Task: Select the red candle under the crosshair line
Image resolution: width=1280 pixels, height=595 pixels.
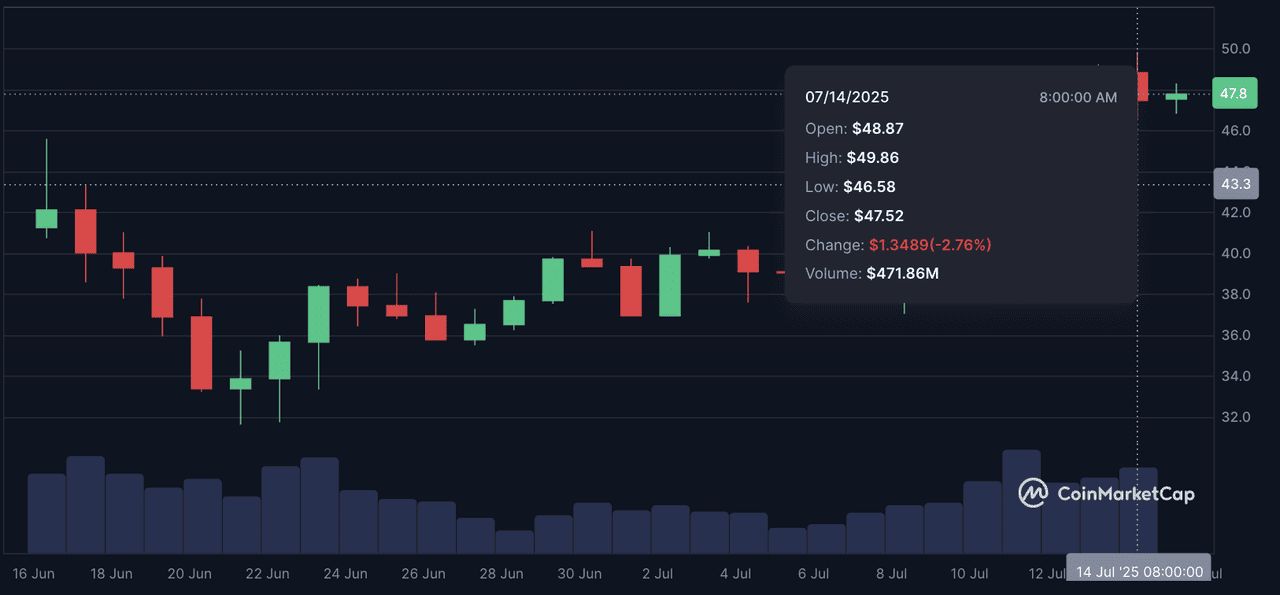Action: [1142, 86]
